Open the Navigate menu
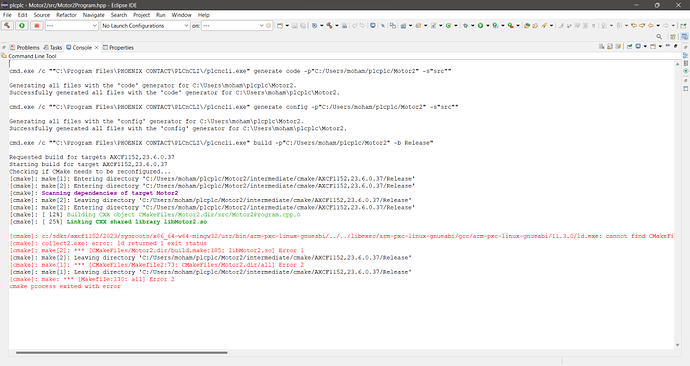 pyautogui.click(x=94, y=15)
